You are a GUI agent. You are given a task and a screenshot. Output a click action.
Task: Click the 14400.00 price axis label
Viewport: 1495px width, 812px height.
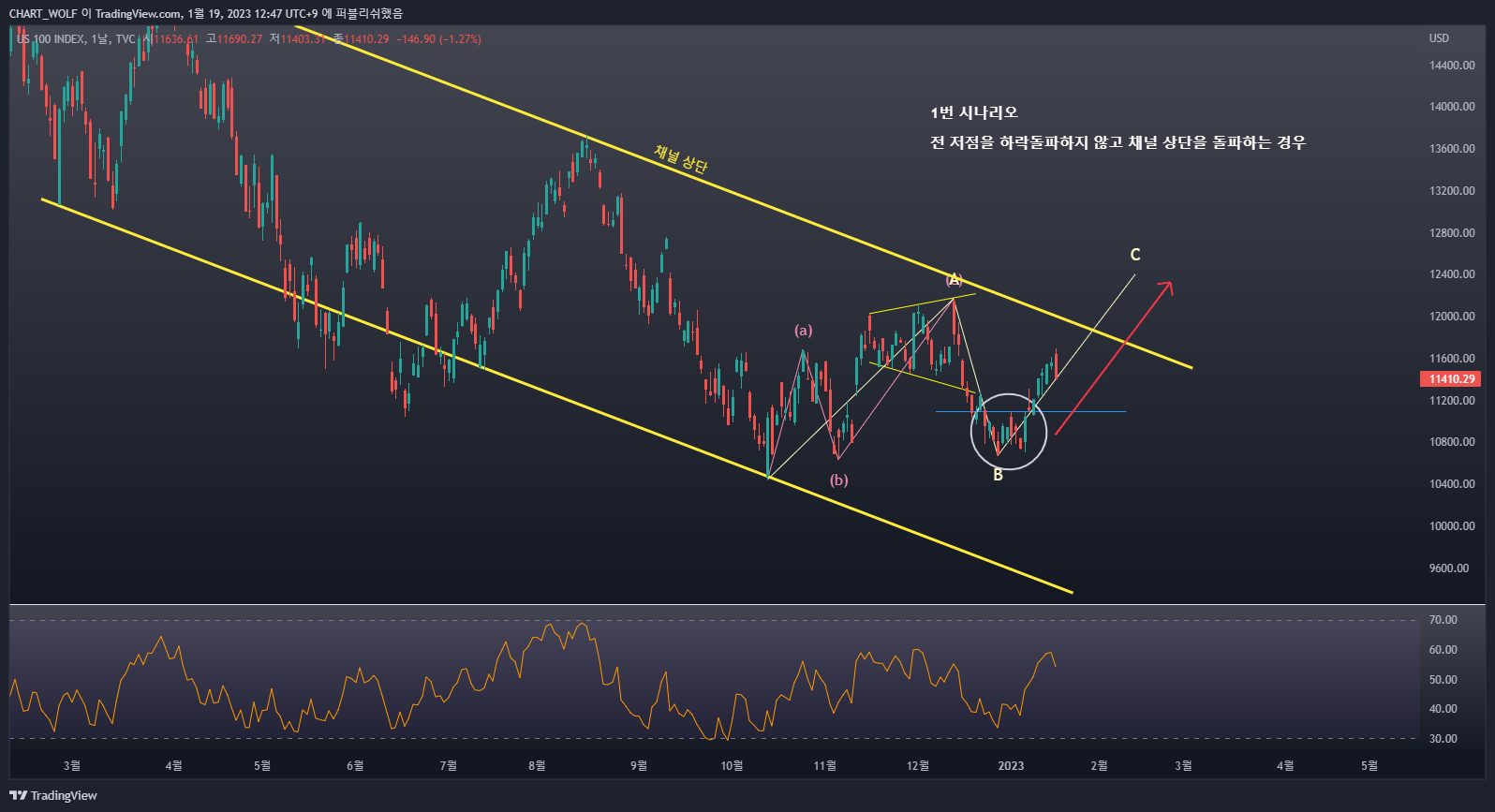click(1452, 66)
